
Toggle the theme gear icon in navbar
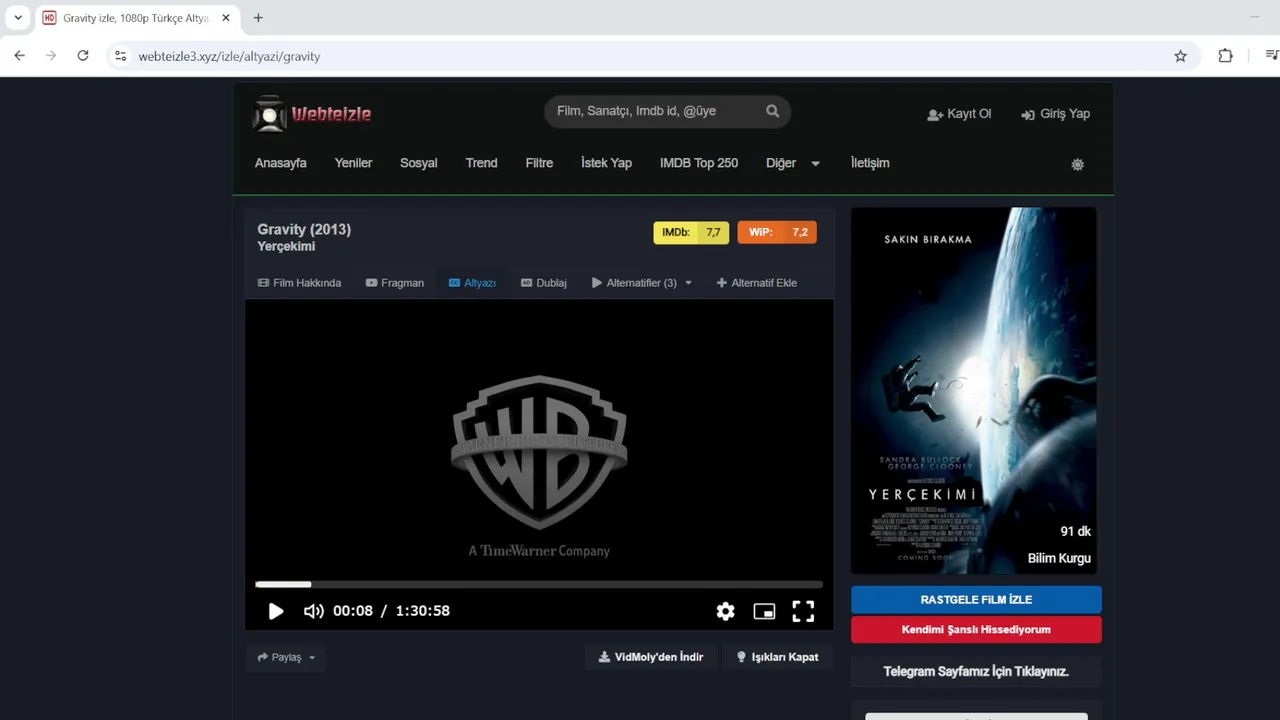click(x=1077, y=164)
